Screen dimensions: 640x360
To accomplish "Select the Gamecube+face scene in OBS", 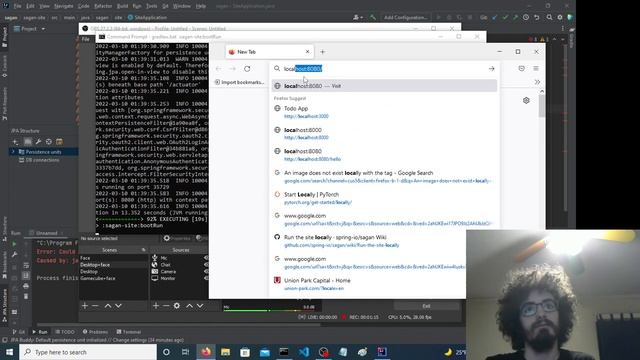I will coord(113,278).
